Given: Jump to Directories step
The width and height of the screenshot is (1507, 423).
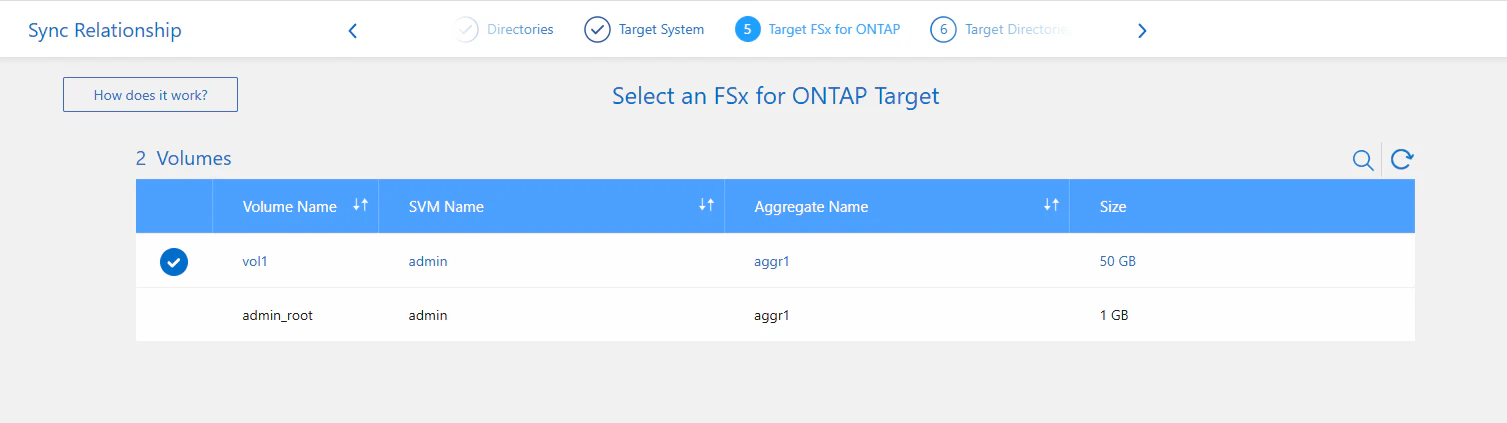Looking at the screenshot, I should coord(520,29).
